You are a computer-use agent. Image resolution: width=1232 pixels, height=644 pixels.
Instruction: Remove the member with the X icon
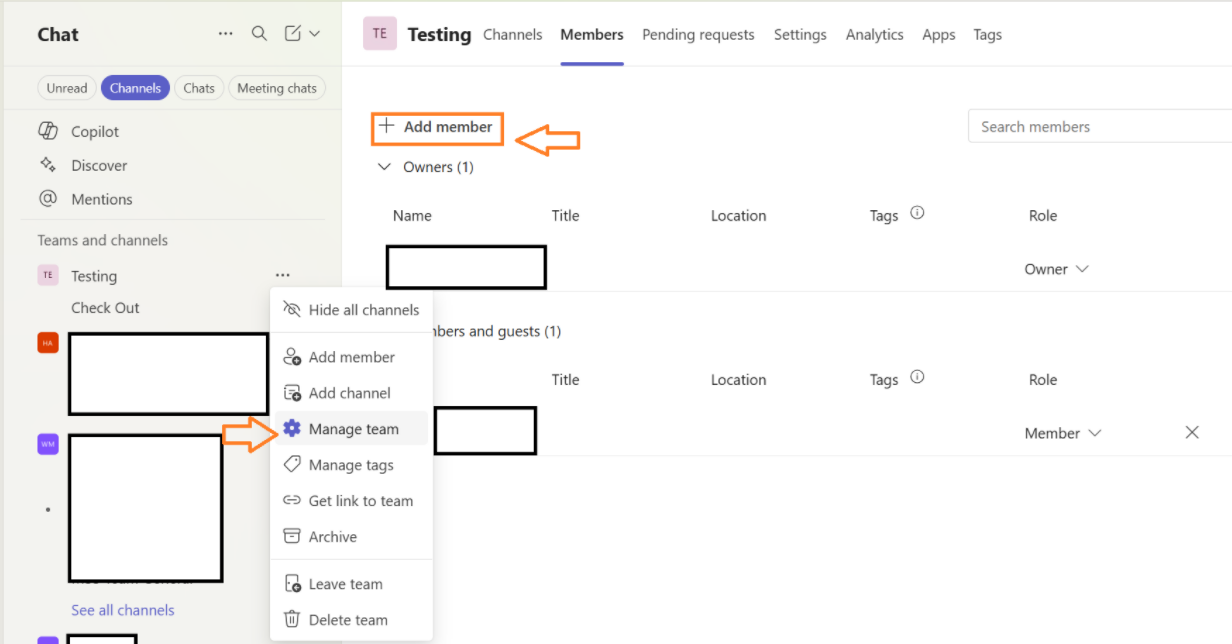pyautogui.click(x=1192, y=432)
